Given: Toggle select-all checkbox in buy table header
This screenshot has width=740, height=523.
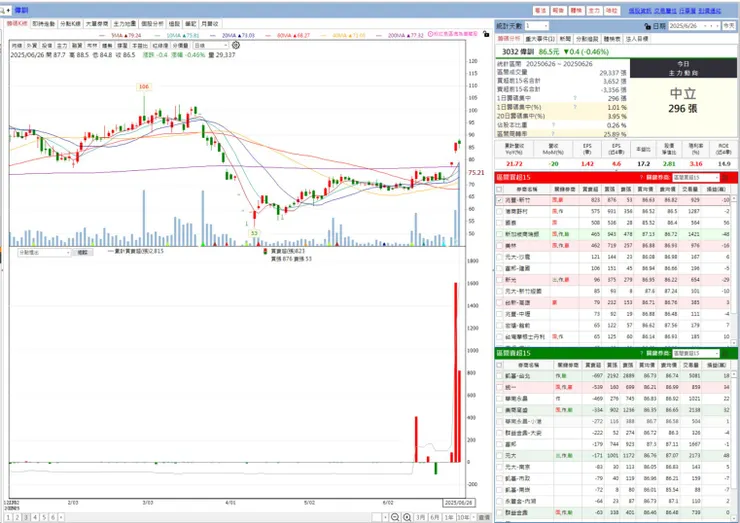Looking at the screenshot, I should (499, 189).
